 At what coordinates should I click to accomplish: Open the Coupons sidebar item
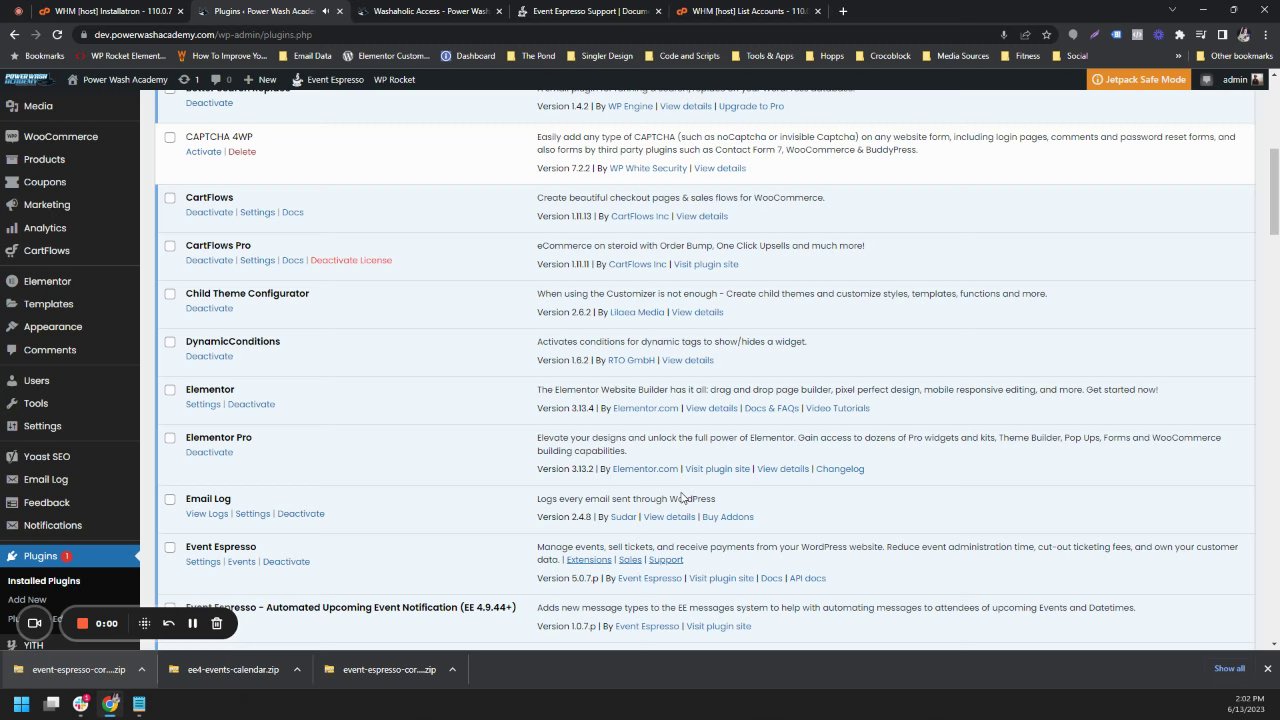[x=45, y=182]
